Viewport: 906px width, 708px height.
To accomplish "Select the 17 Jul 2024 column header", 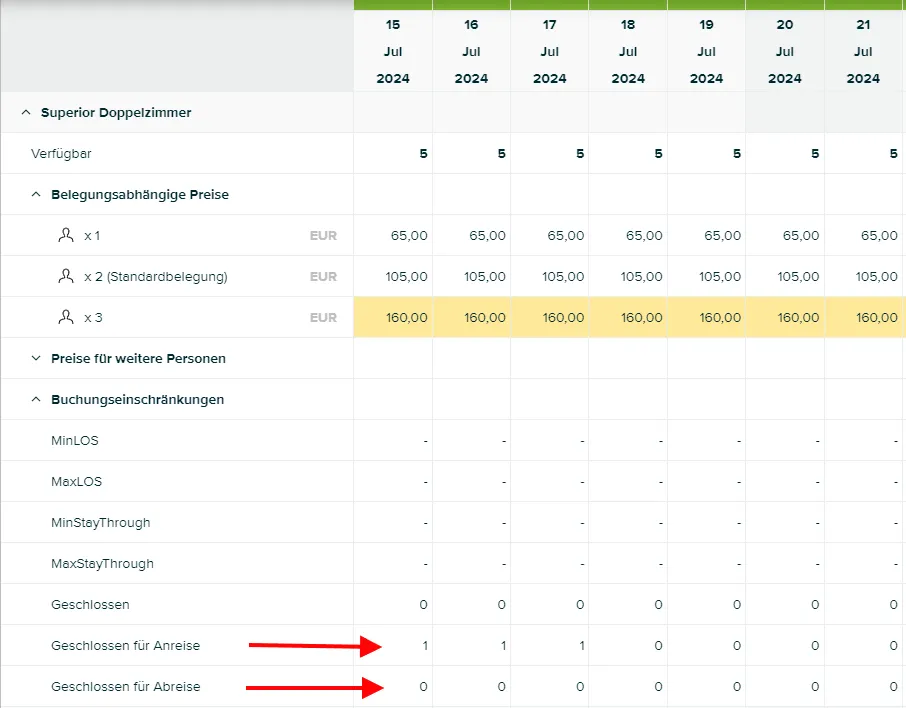I will [x=549, y=51].
